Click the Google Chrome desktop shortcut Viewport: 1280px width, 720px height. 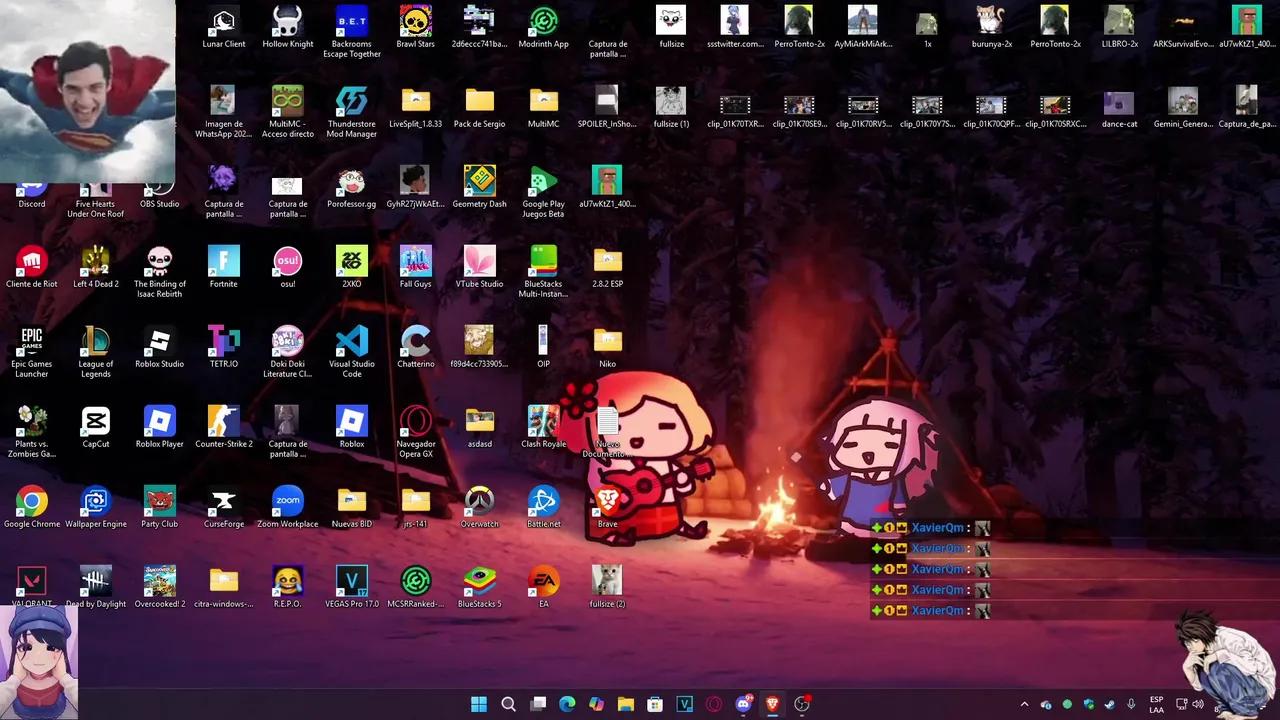point(32,502)
